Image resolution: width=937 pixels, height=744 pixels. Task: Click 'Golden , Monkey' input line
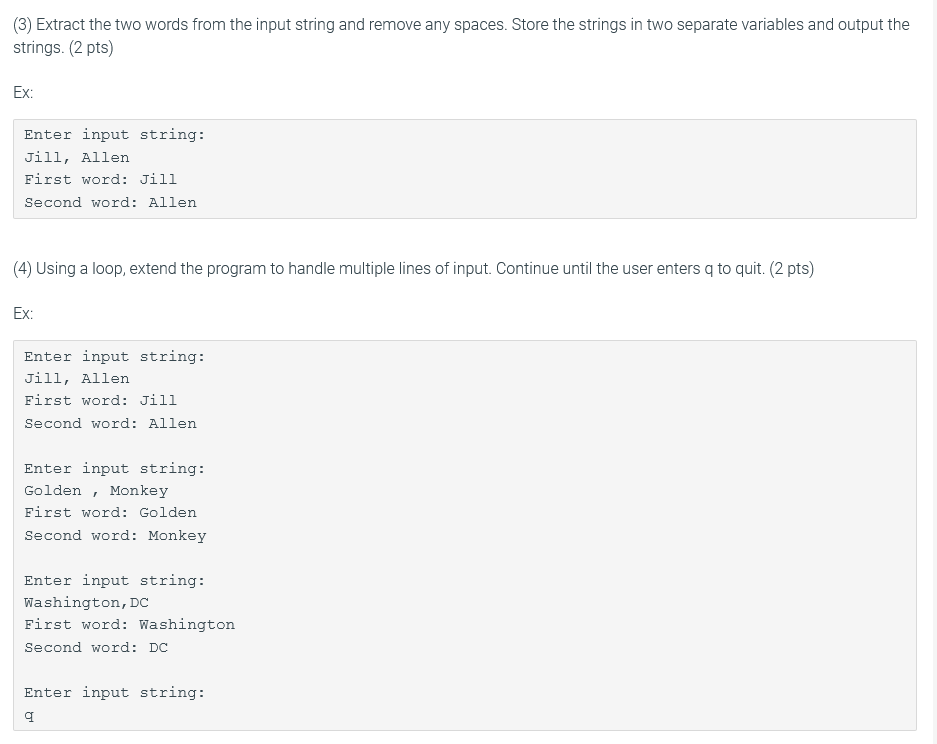(96, 491)
